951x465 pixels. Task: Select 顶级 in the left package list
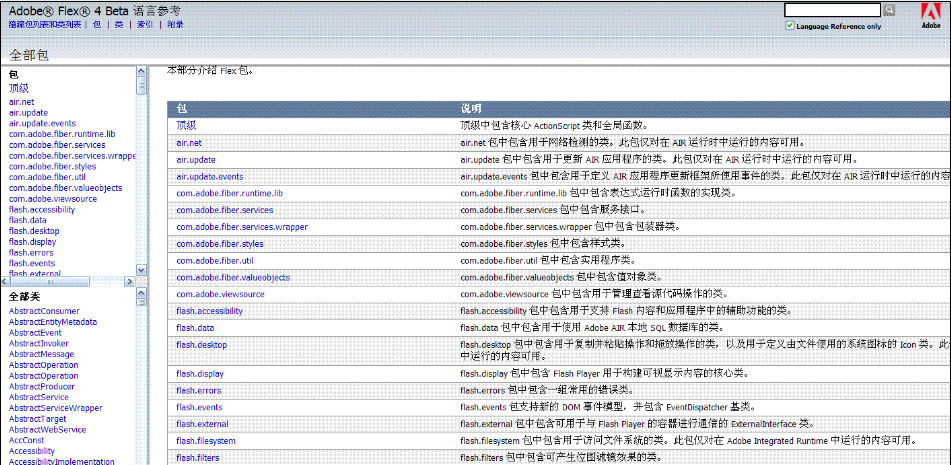19,89
